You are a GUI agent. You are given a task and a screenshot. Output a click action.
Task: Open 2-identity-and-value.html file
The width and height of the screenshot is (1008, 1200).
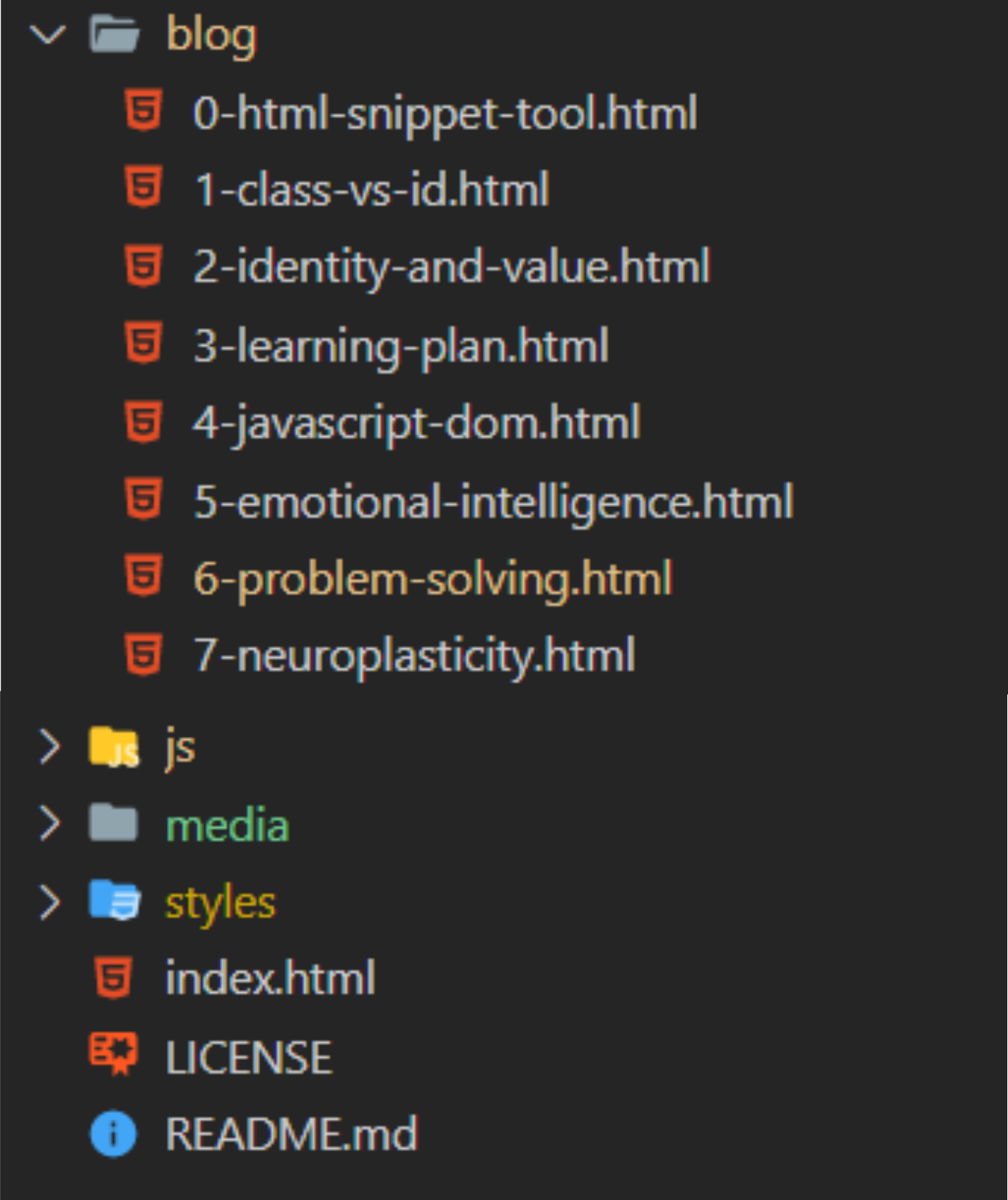pos(452,267)
